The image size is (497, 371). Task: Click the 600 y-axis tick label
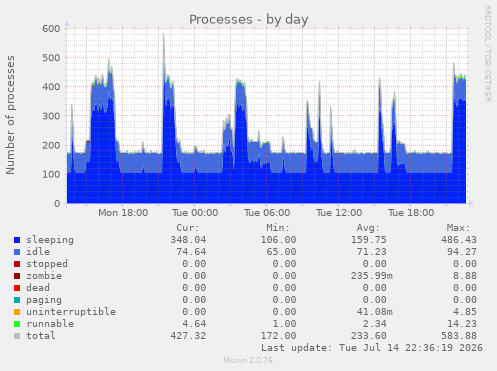(x=51, y=29)
